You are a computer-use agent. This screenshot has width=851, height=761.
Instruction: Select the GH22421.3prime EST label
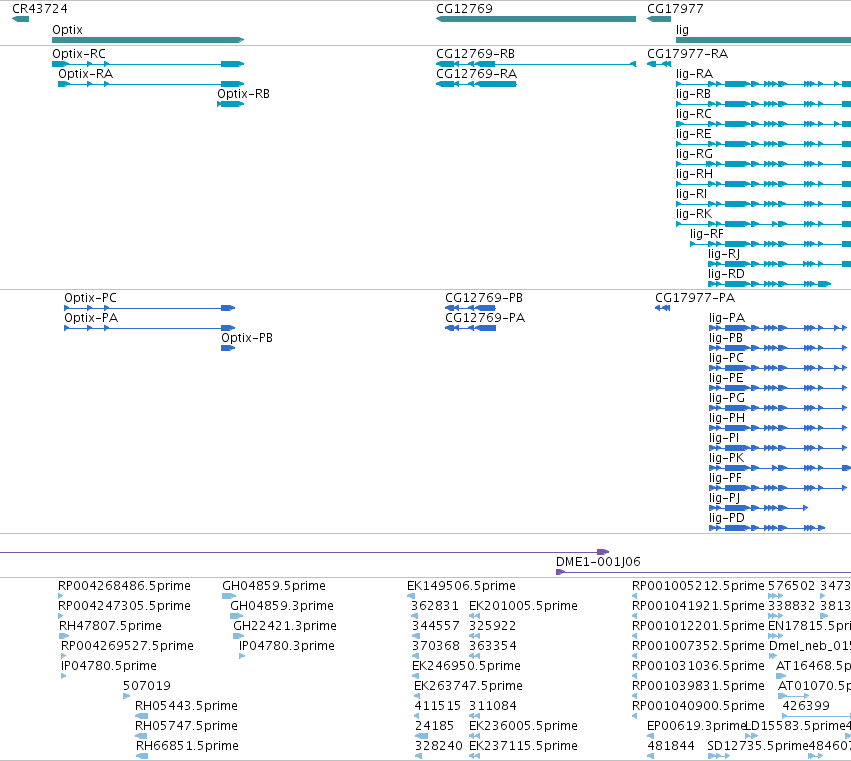point(285,626)
